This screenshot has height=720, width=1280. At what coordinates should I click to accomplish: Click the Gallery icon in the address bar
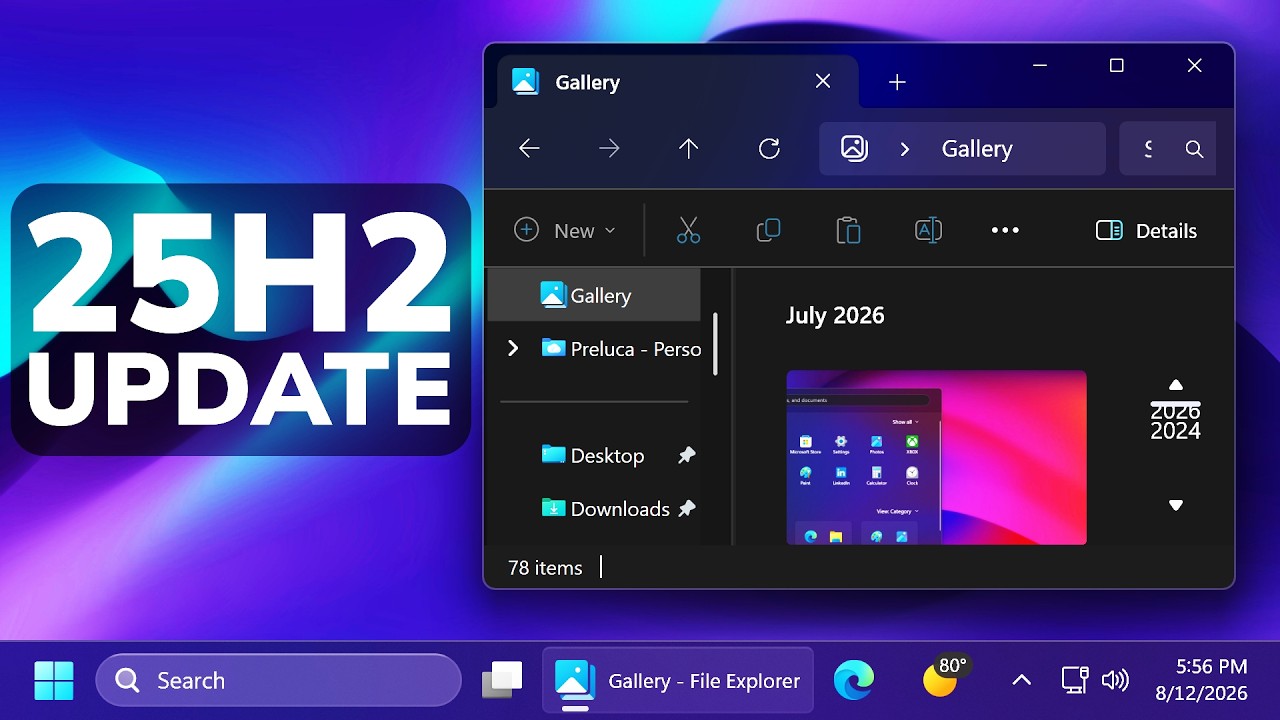854,149
